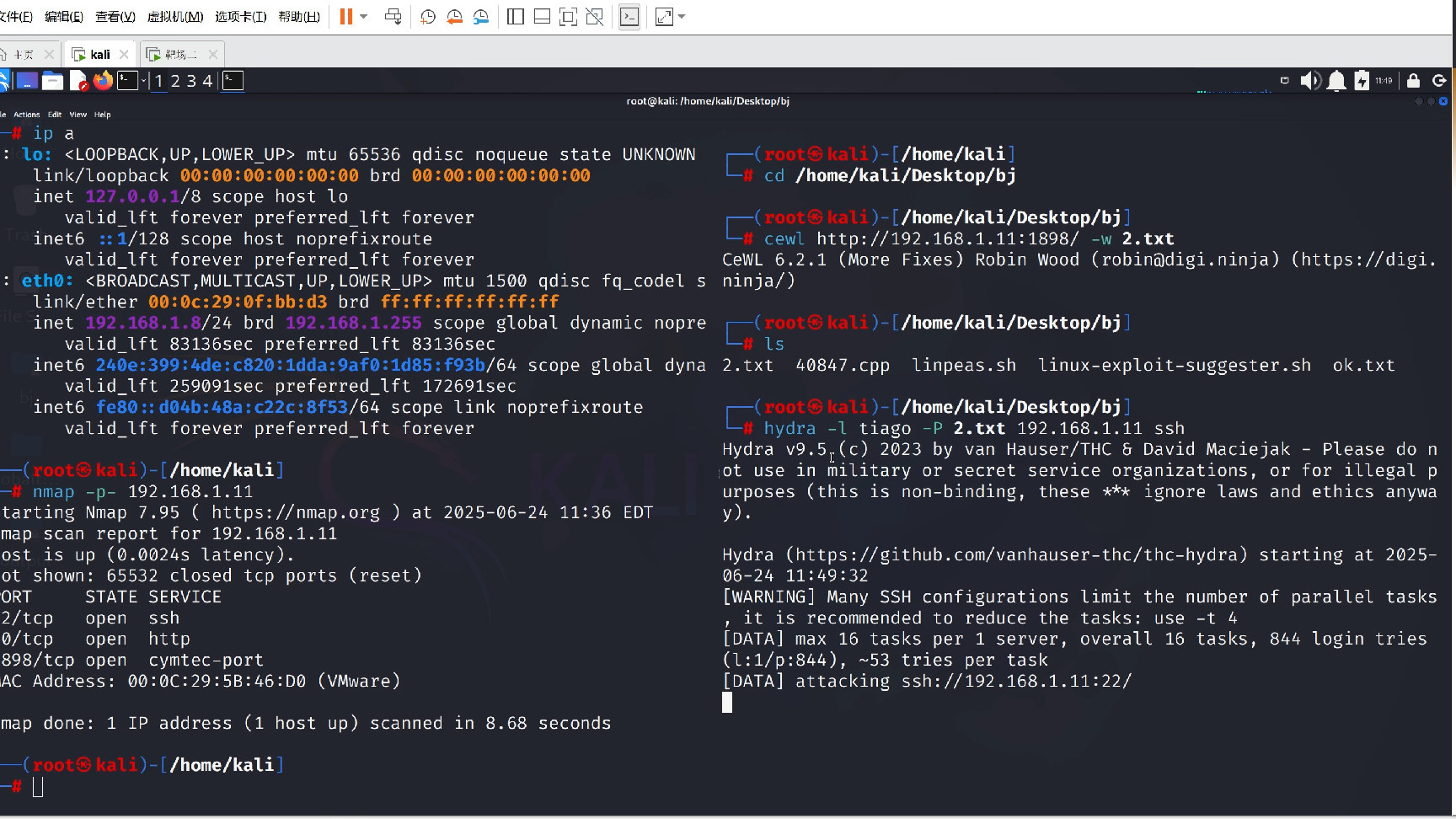Close the third VM tab

213,54
